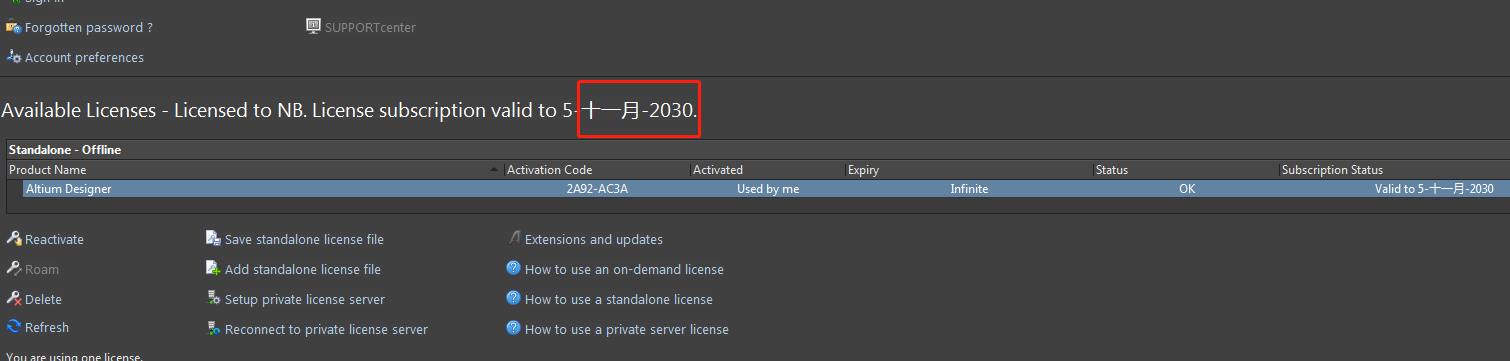Click 'You are using one license.' text
The image size is (1510, 361).
pos(74,357)
